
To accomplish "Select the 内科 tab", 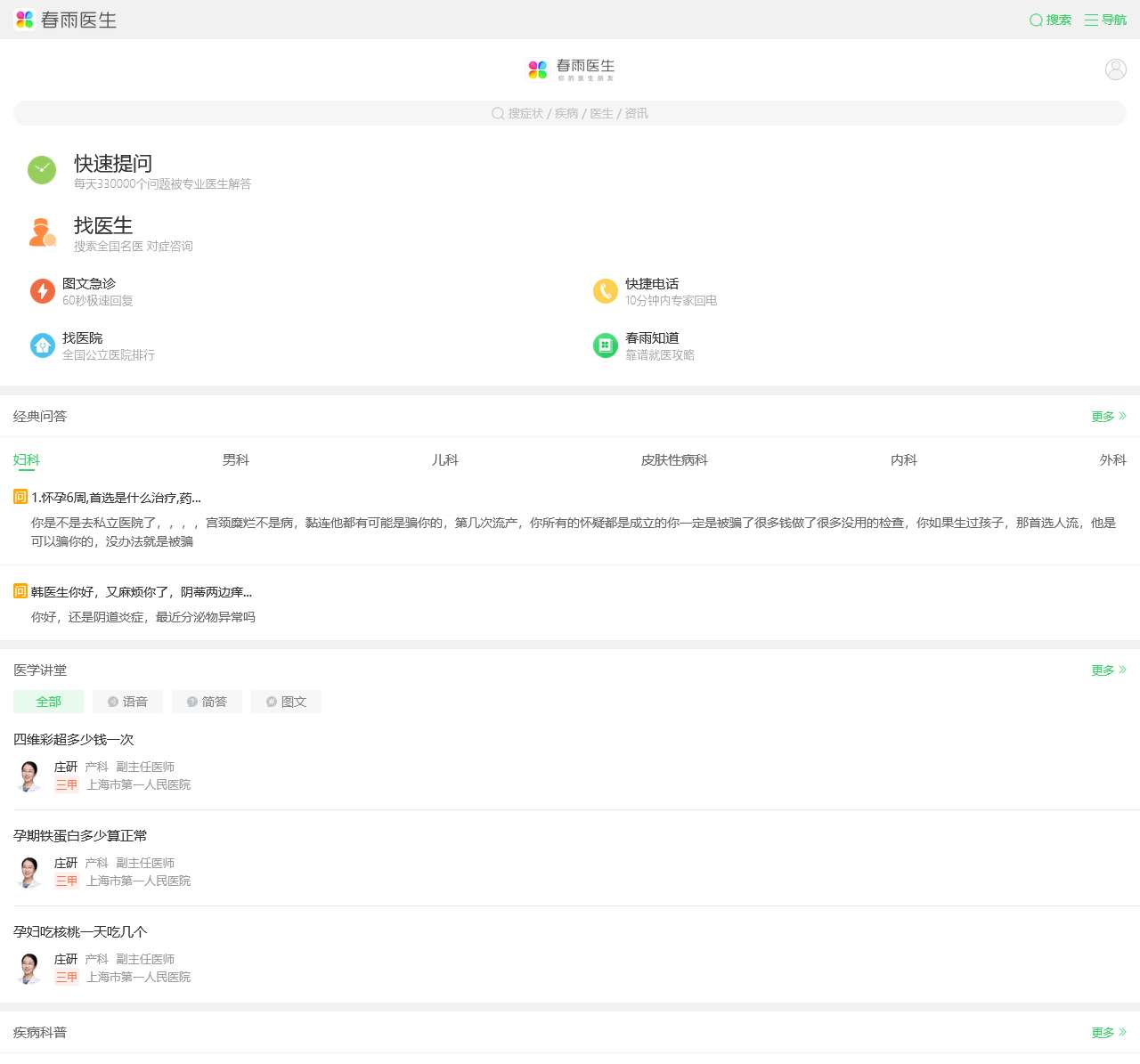I will coord(904,460).
